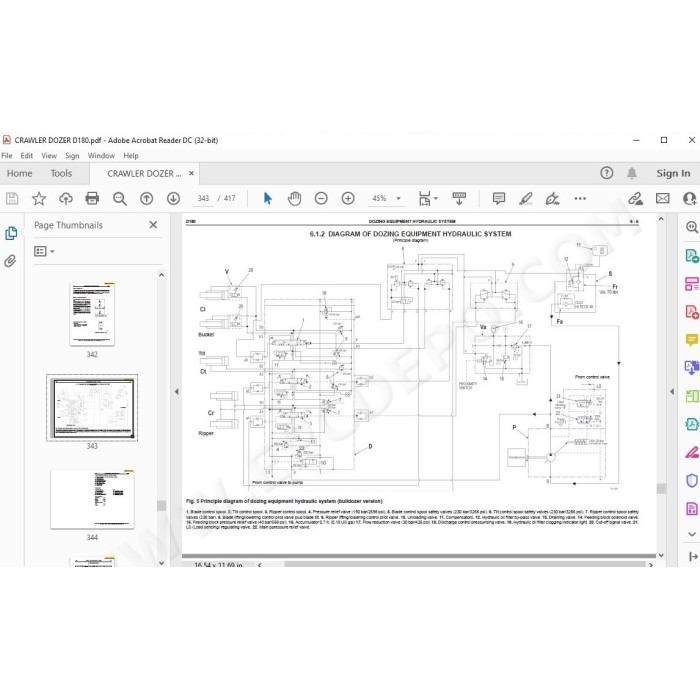Activate the Hand pan tool
This screenshot has width=700, height=700.
point(294,198)
